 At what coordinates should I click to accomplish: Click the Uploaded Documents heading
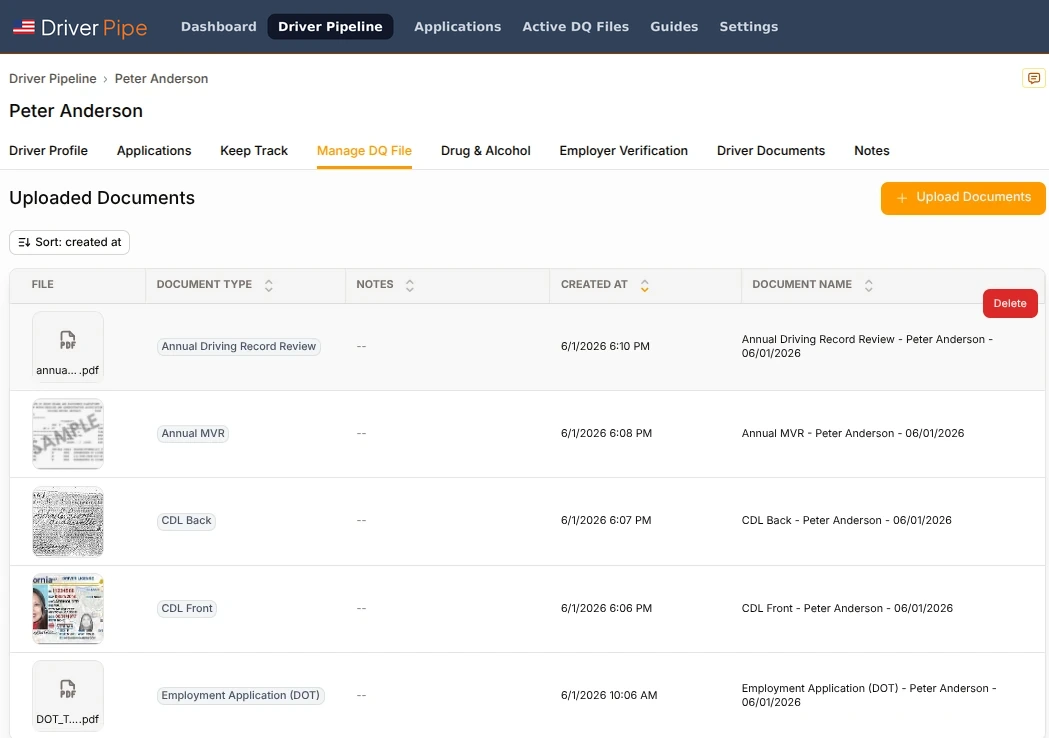tap(102, 198)
